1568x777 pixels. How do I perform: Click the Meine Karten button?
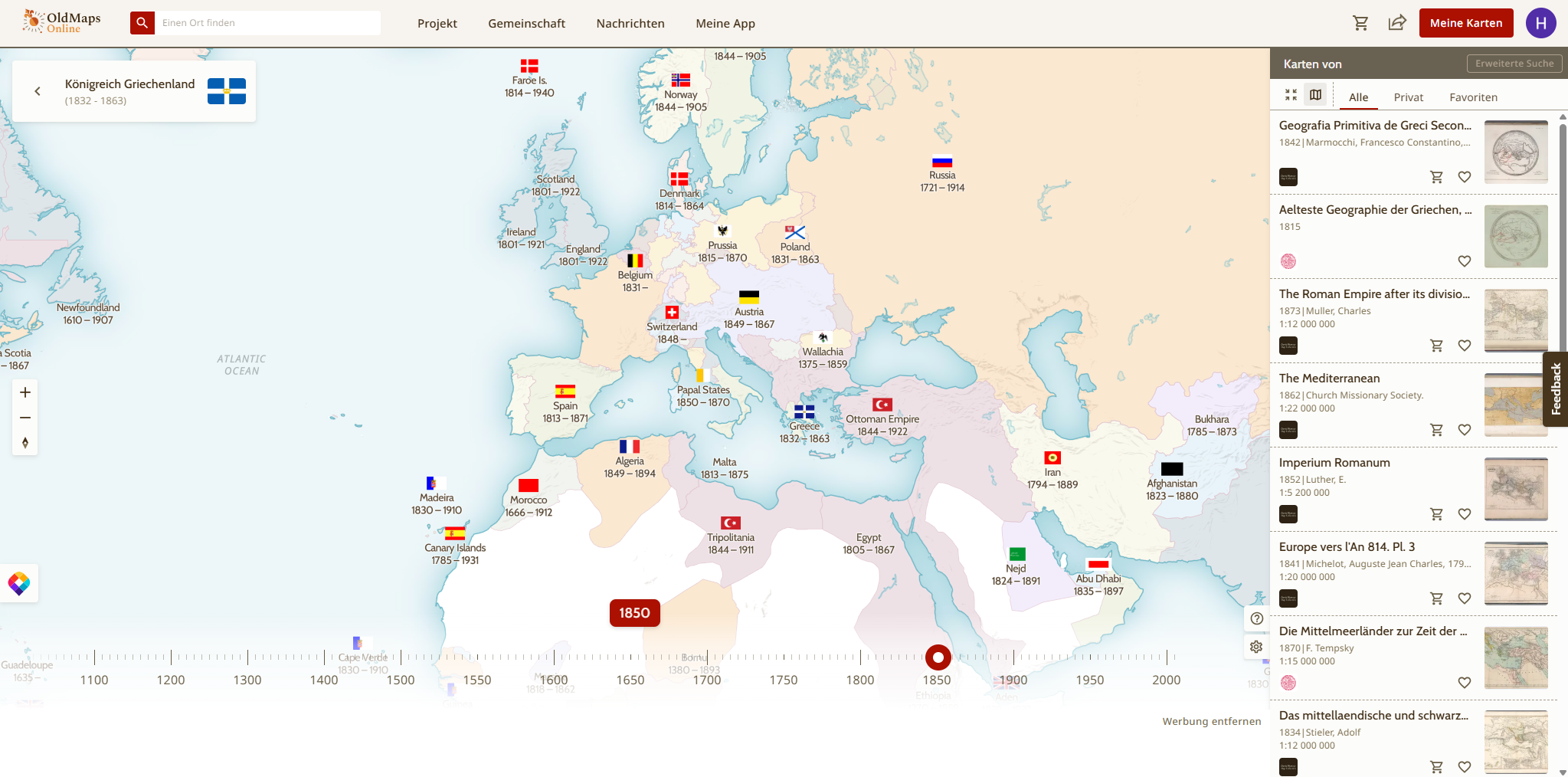(1465, 23)
